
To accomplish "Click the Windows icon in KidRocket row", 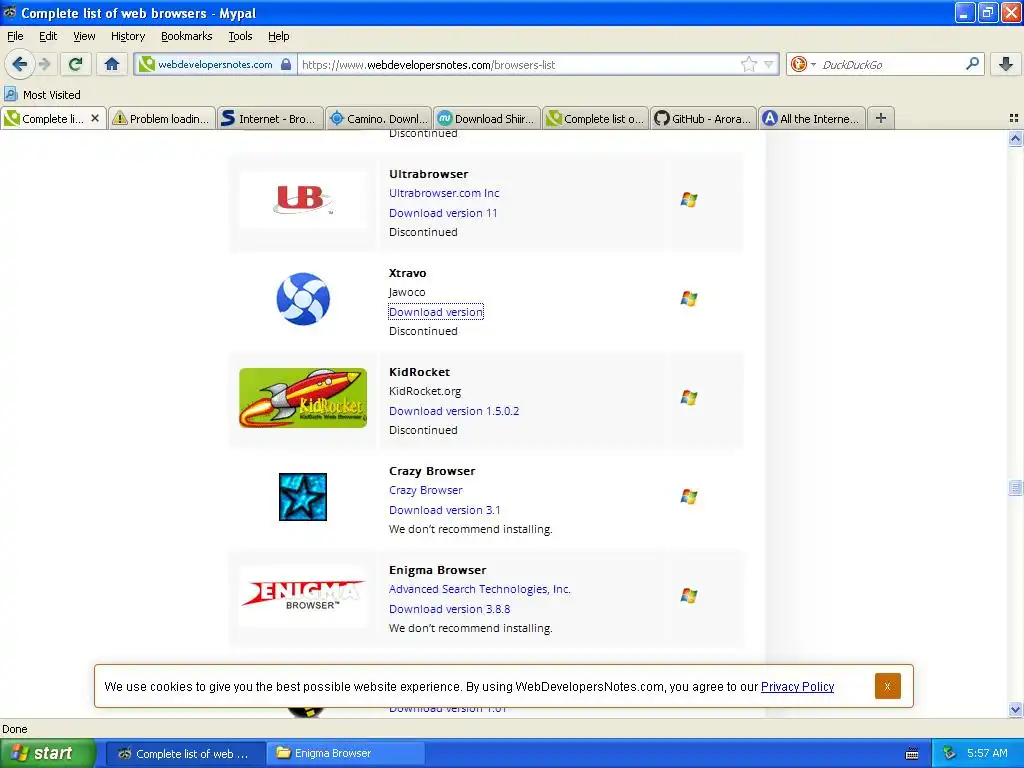I will click(x=688, y=398).
